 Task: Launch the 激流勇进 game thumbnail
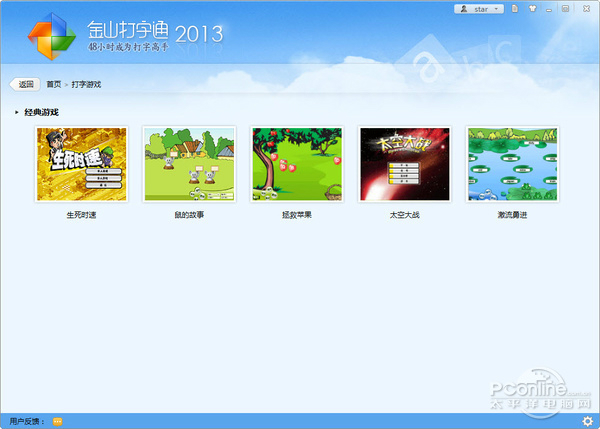pos(512,164)
